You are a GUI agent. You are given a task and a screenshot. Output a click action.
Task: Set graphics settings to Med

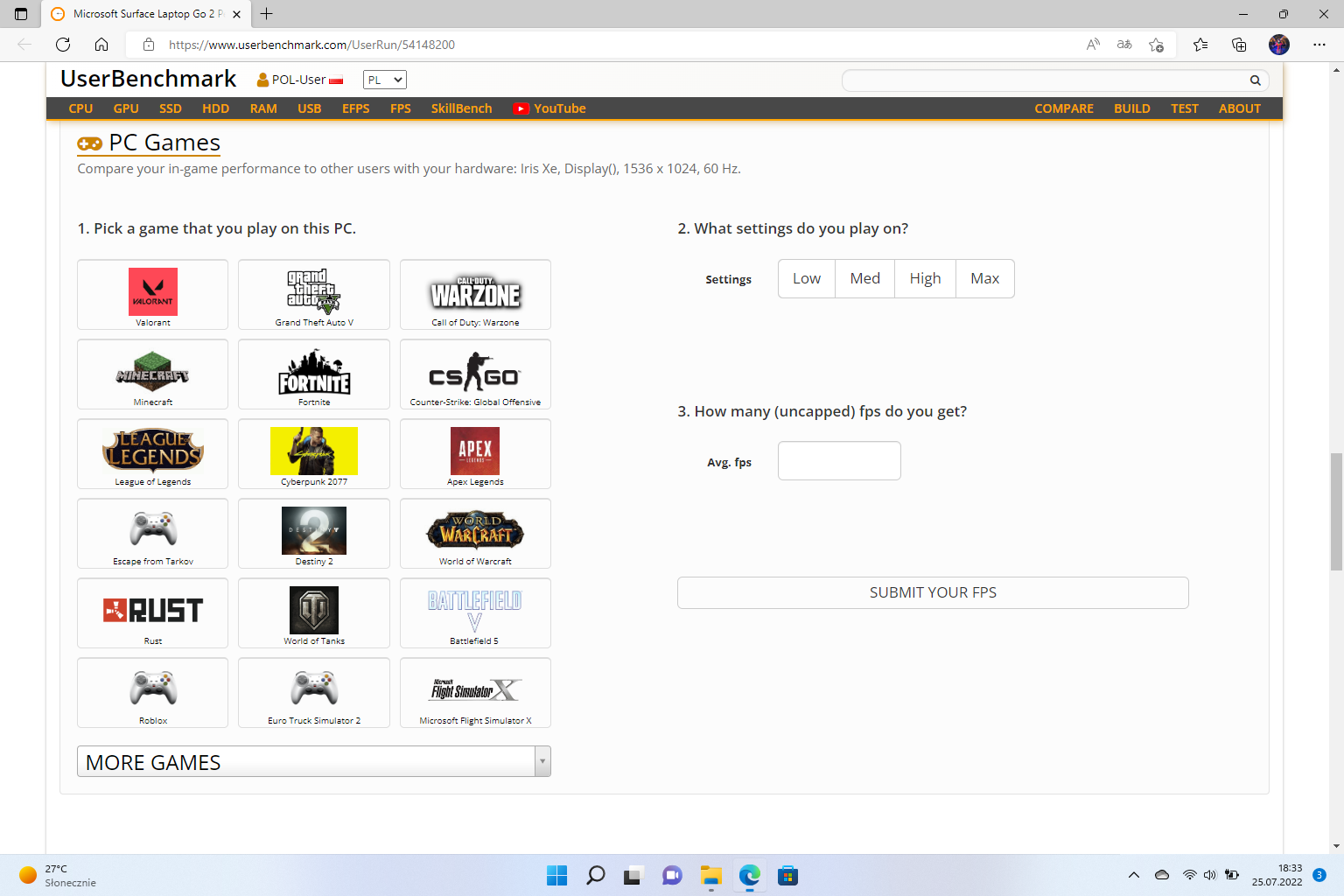864,278
